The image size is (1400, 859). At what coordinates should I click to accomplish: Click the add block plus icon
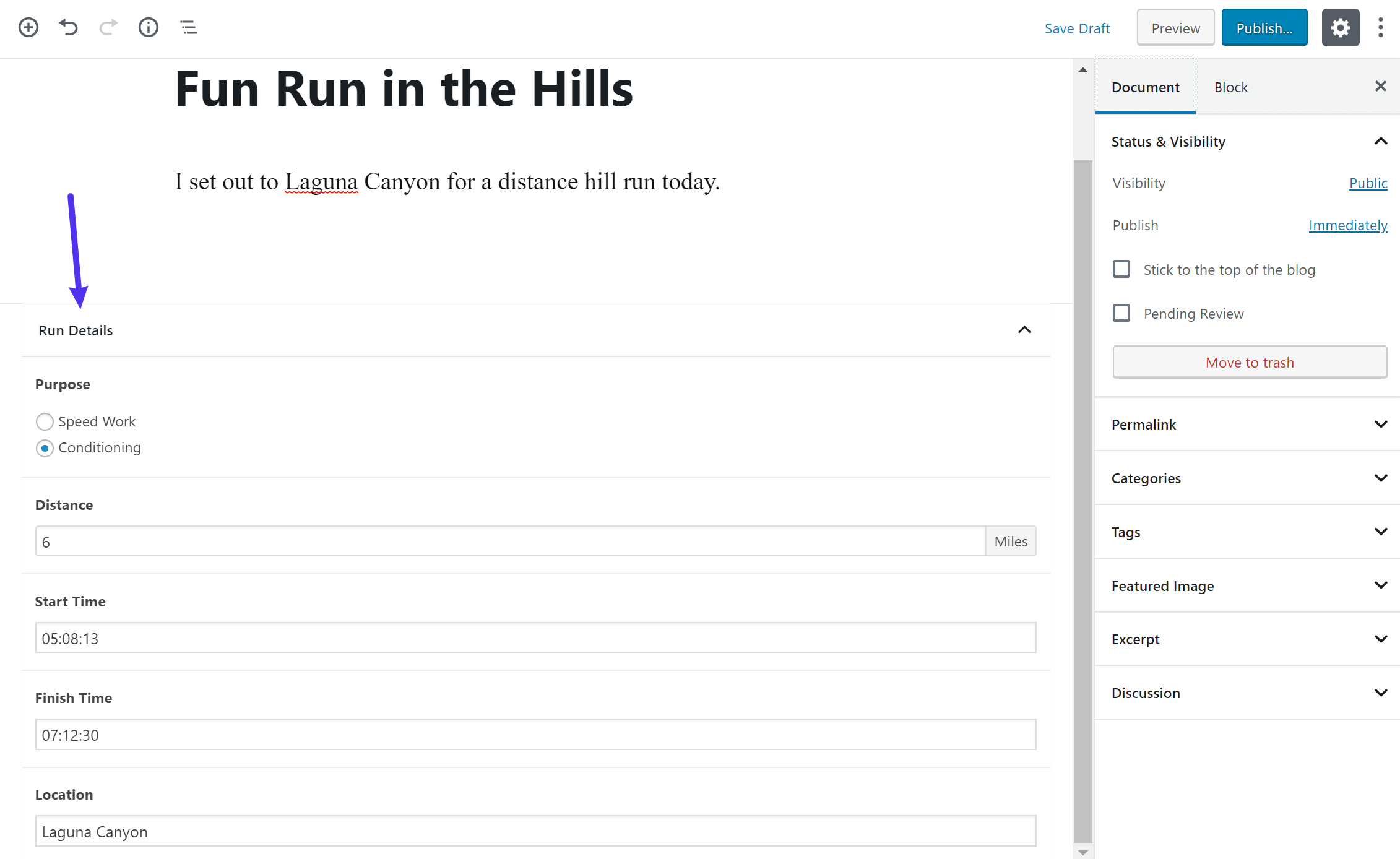pyautogui.click(x=27, y=26)
